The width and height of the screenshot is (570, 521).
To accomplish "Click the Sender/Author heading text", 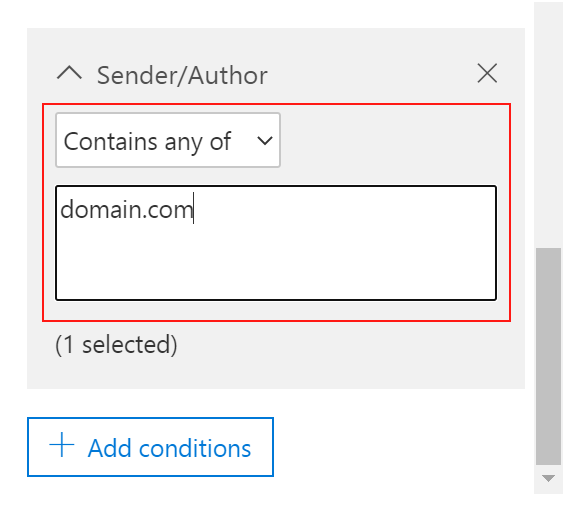I will tap(182, 76).
